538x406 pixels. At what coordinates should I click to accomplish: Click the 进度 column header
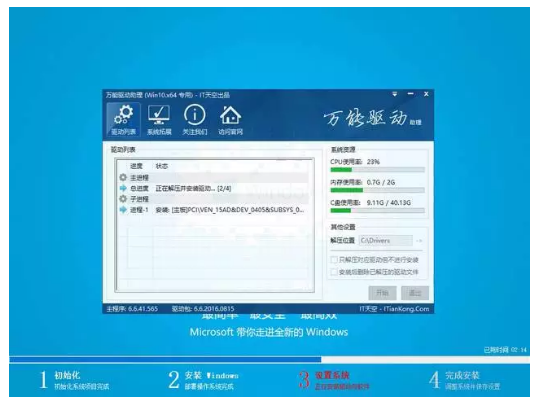pos(136,166)
